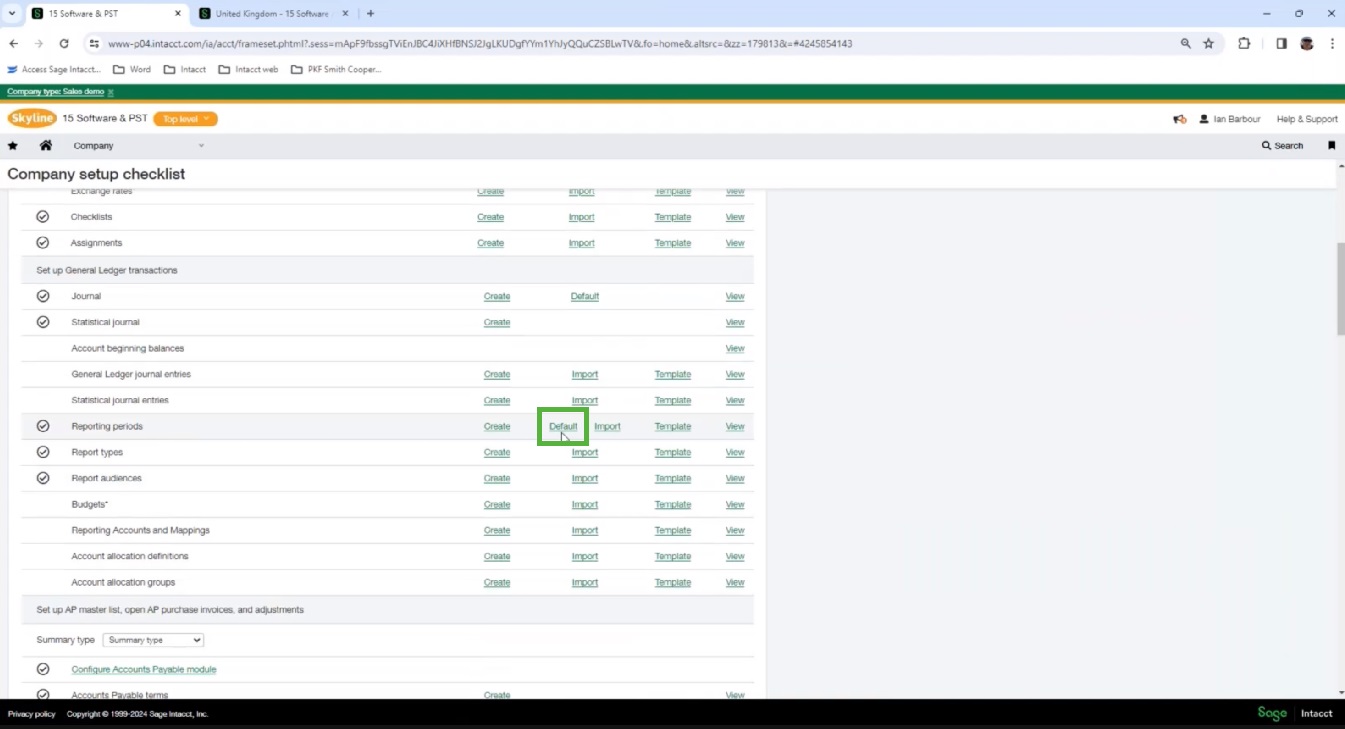Open the Summary type dropdown
Screen dimensions: 1345x729
click(x=152, y=640)
